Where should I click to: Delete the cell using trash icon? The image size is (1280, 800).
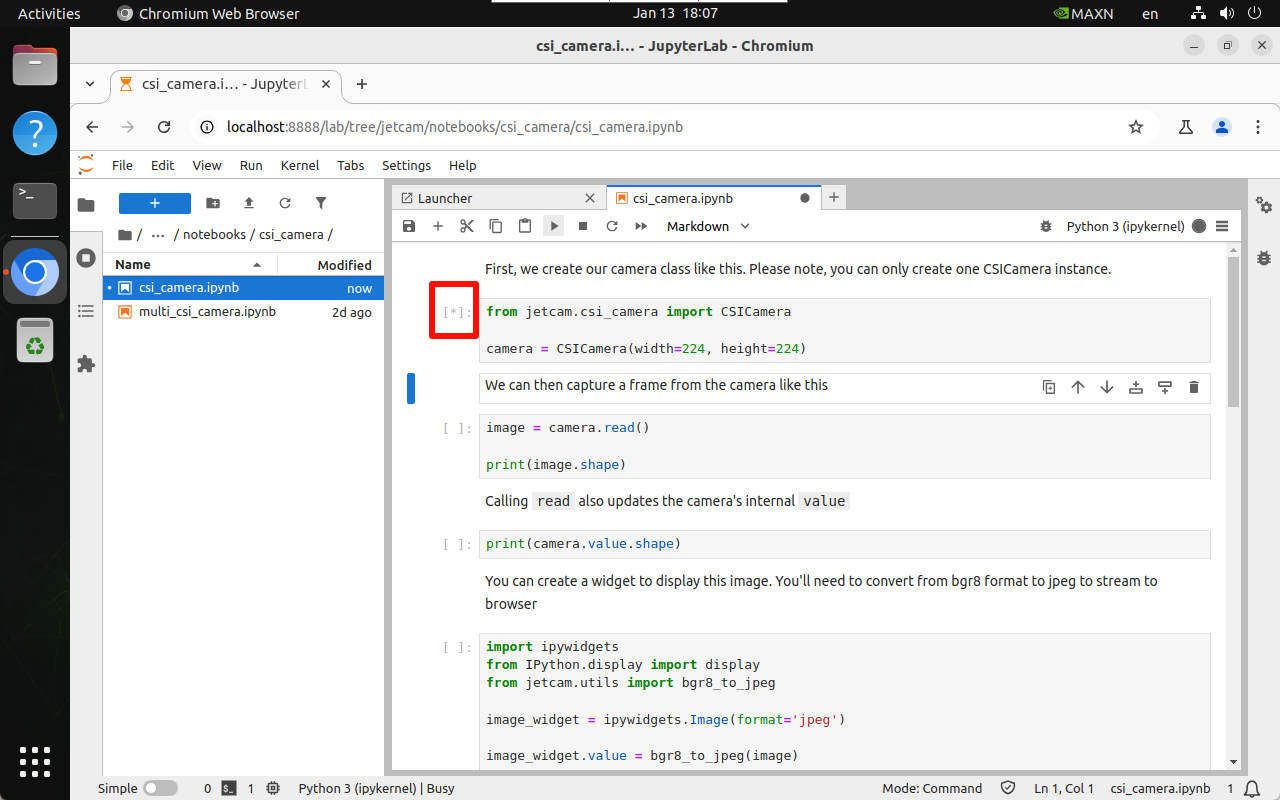click(x=1193, y=387)
